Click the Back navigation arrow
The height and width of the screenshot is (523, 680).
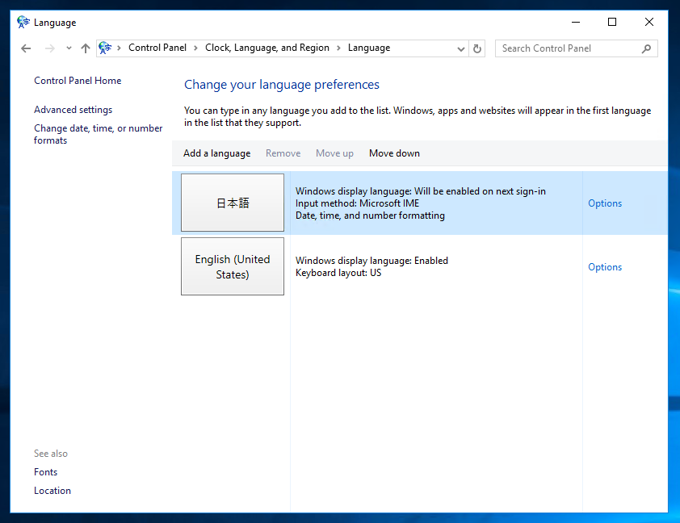tap(26, 48)
